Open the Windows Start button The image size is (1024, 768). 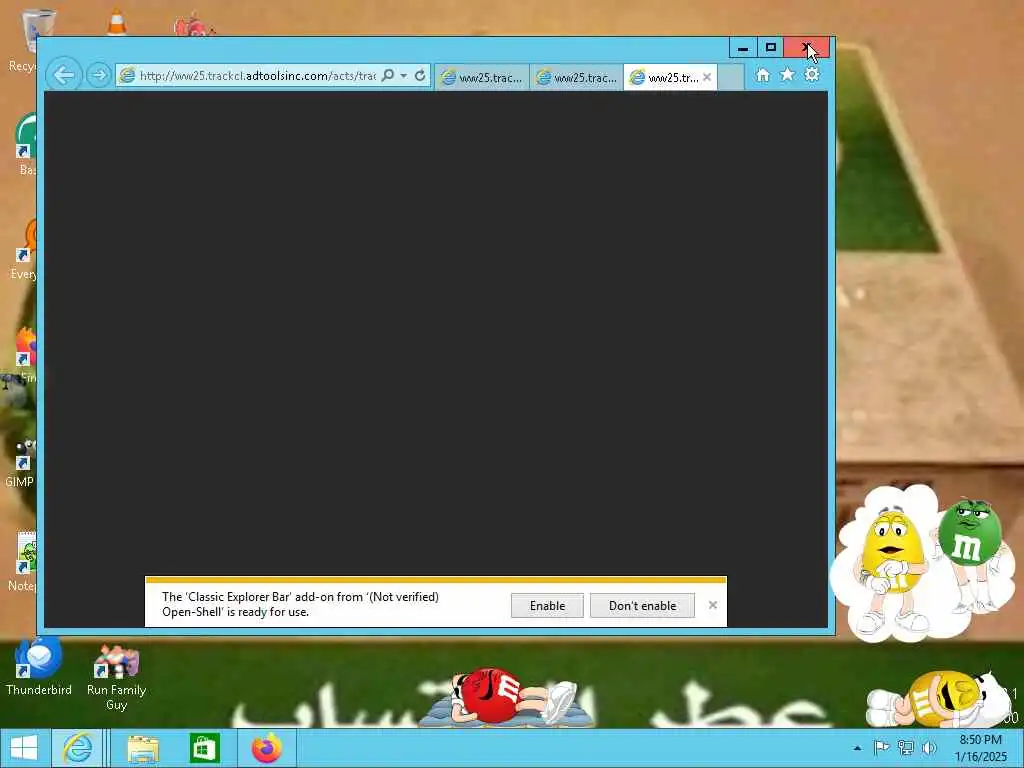point(24,748)
